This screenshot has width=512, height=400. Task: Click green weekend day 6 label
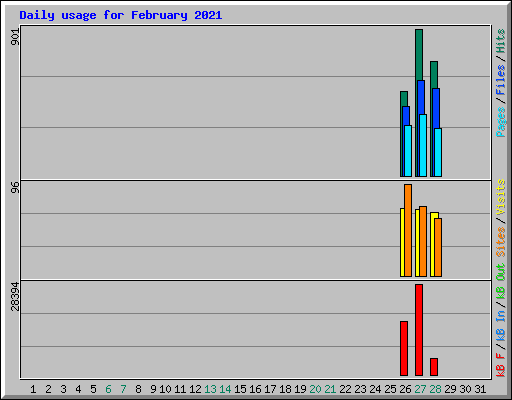point(108,389)
